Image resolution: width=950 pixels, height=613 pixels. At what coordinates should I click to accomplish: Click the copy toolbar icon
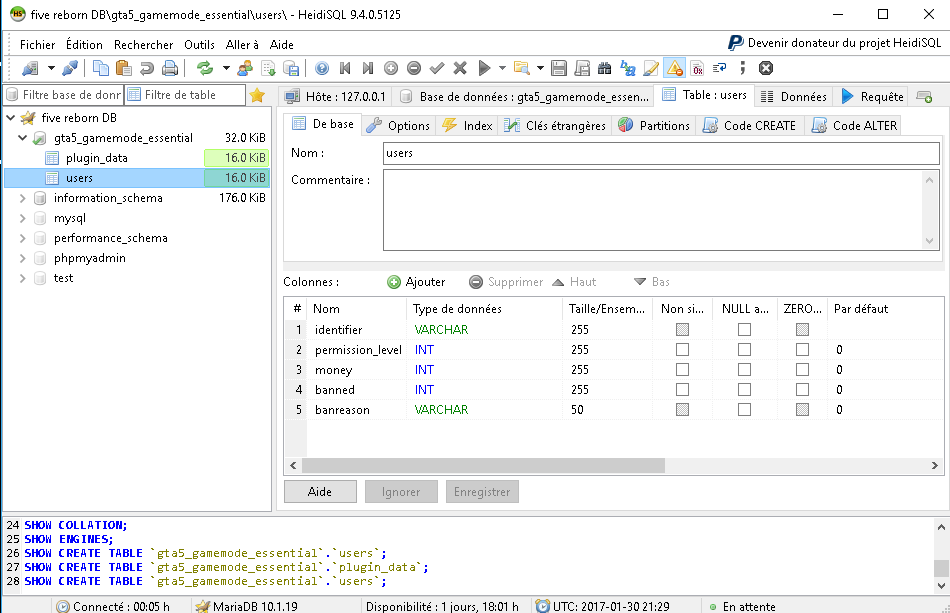(x=101, y=68)
